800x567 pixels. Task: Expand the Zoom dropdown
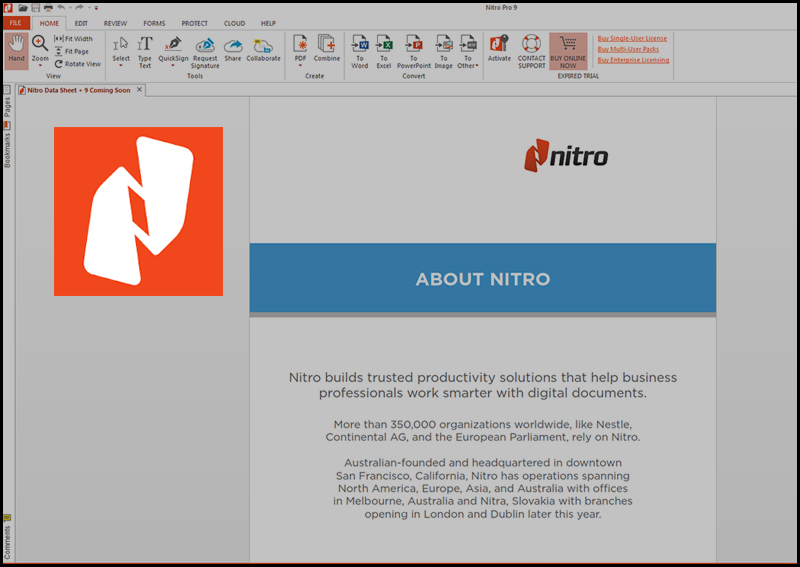pos(40,66)
